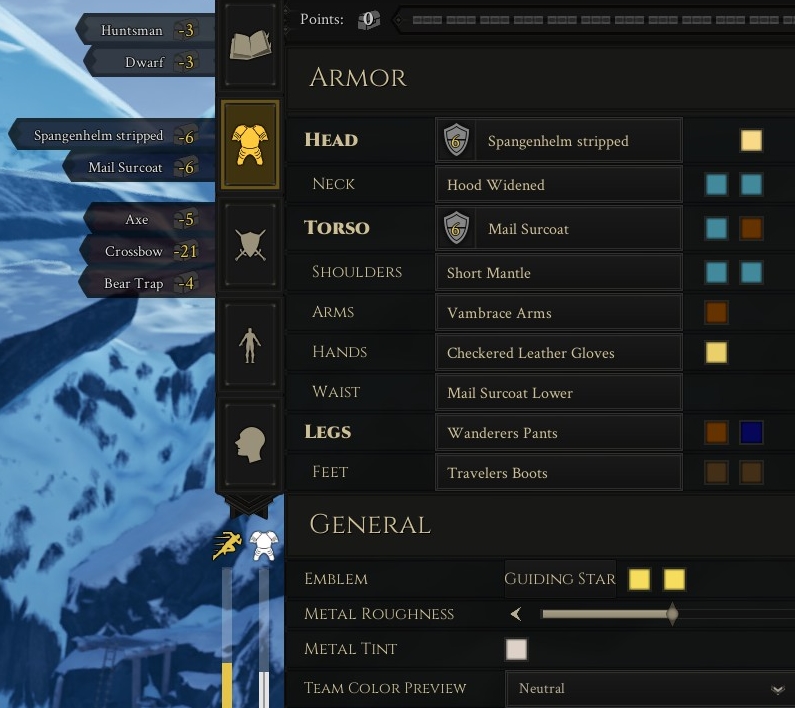Open the Travelers Boots feet selector
The width and height of the screenshot is (795, 708).
559,473
